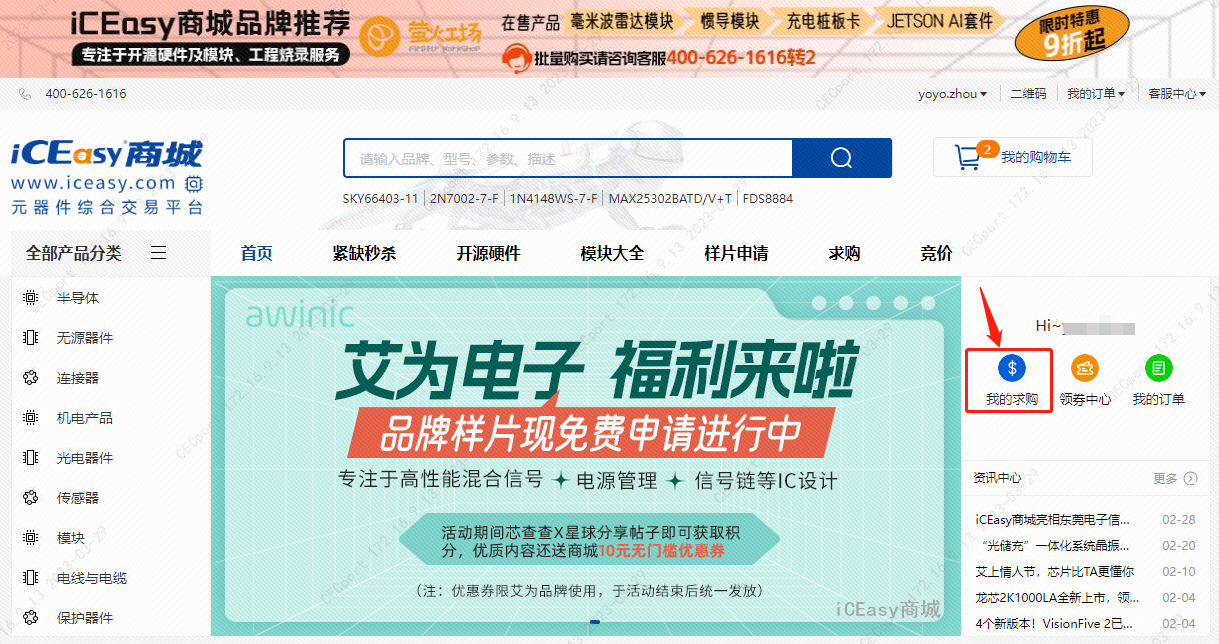Click 充电桩板卡 in top banner
Screen dimensions: 1219x644
(824, 21)
